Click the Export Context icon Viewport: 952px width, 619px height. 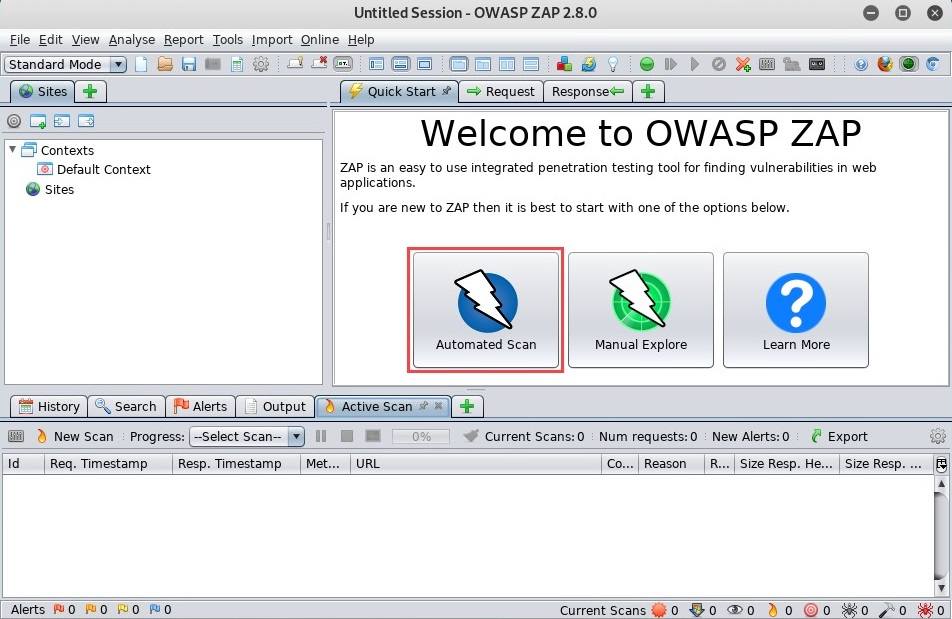pos(86,121)
